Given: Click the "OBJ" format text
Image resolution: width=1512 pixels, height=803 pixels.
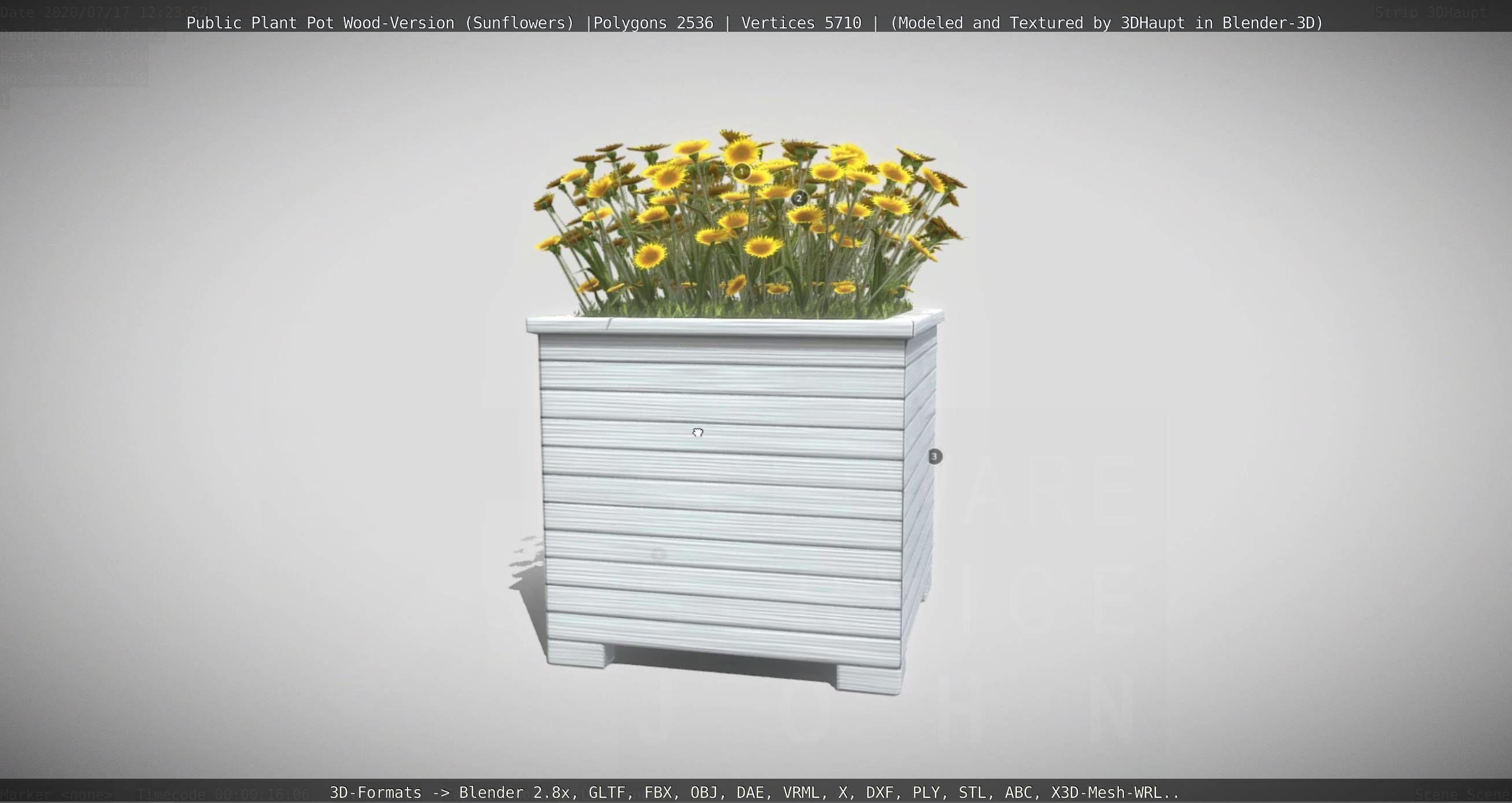Looking at the screenshot, I should point(704,793).
